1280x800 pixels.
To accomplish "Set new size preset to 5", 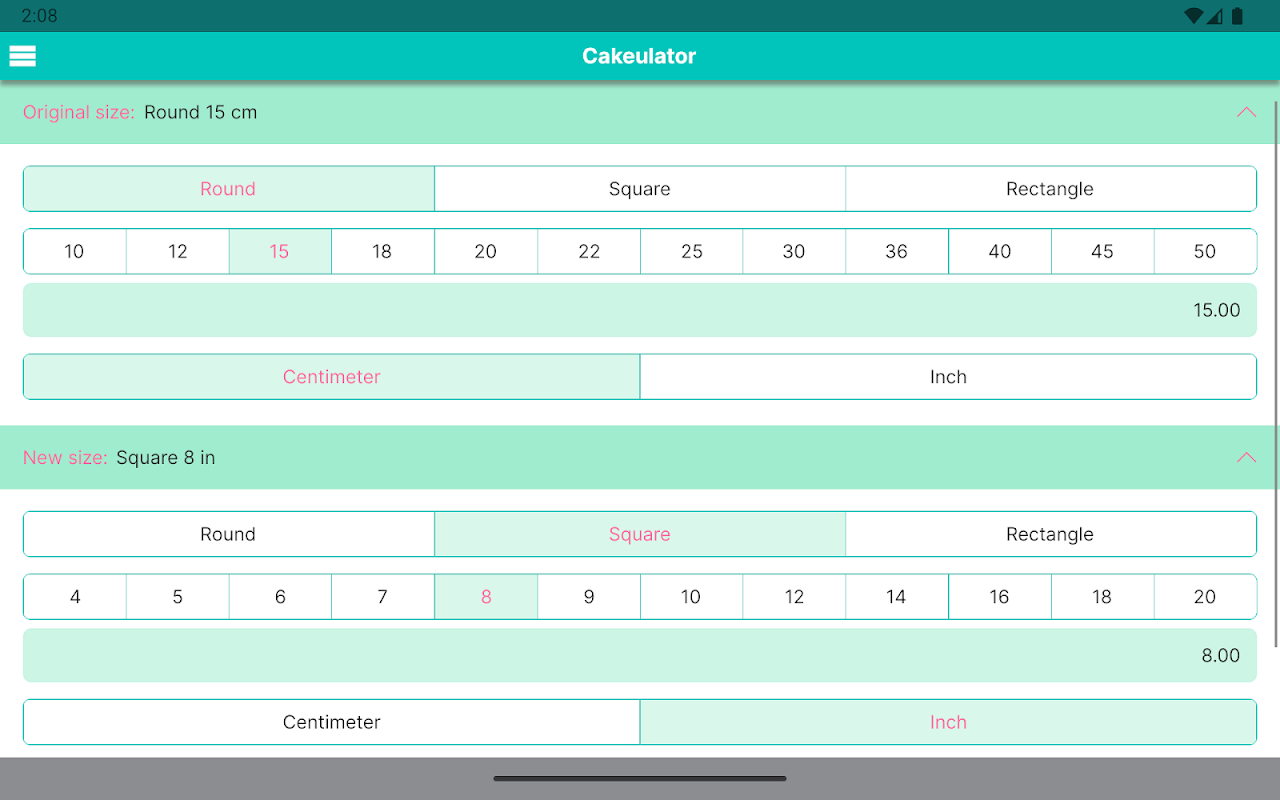I will point(178,596).
